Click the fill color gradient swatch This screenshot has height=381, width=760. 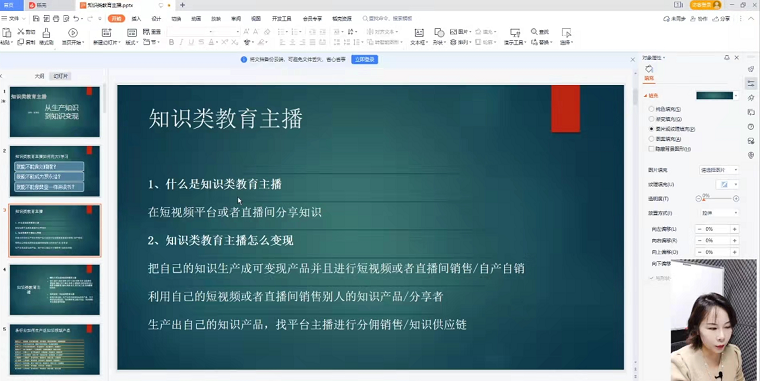coord(714,95)
